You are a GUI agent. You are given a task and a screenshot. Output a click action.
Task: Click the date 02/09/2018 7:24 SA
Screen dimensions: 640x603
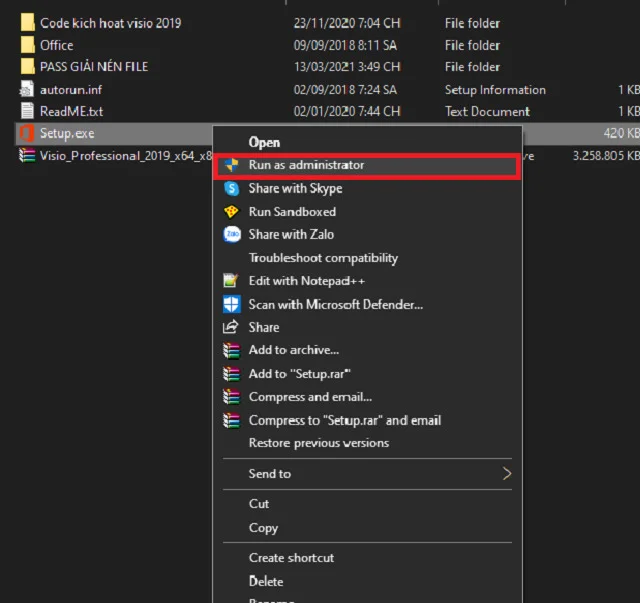pos(345,89)
